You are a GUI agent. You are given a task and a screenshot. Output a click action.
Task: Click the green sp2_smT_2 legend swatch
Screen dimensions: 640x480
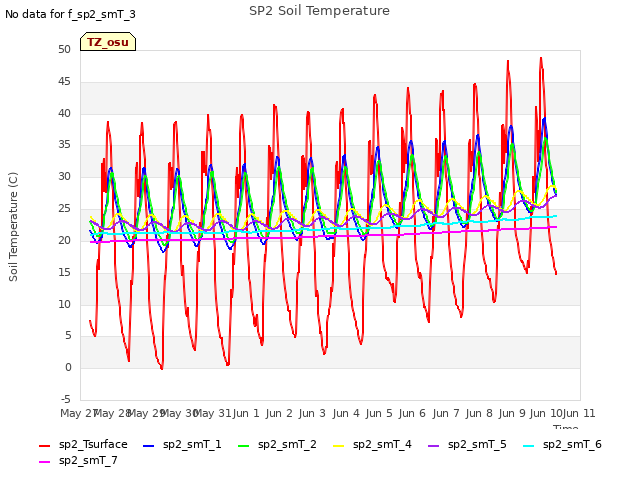coord(243,446)
